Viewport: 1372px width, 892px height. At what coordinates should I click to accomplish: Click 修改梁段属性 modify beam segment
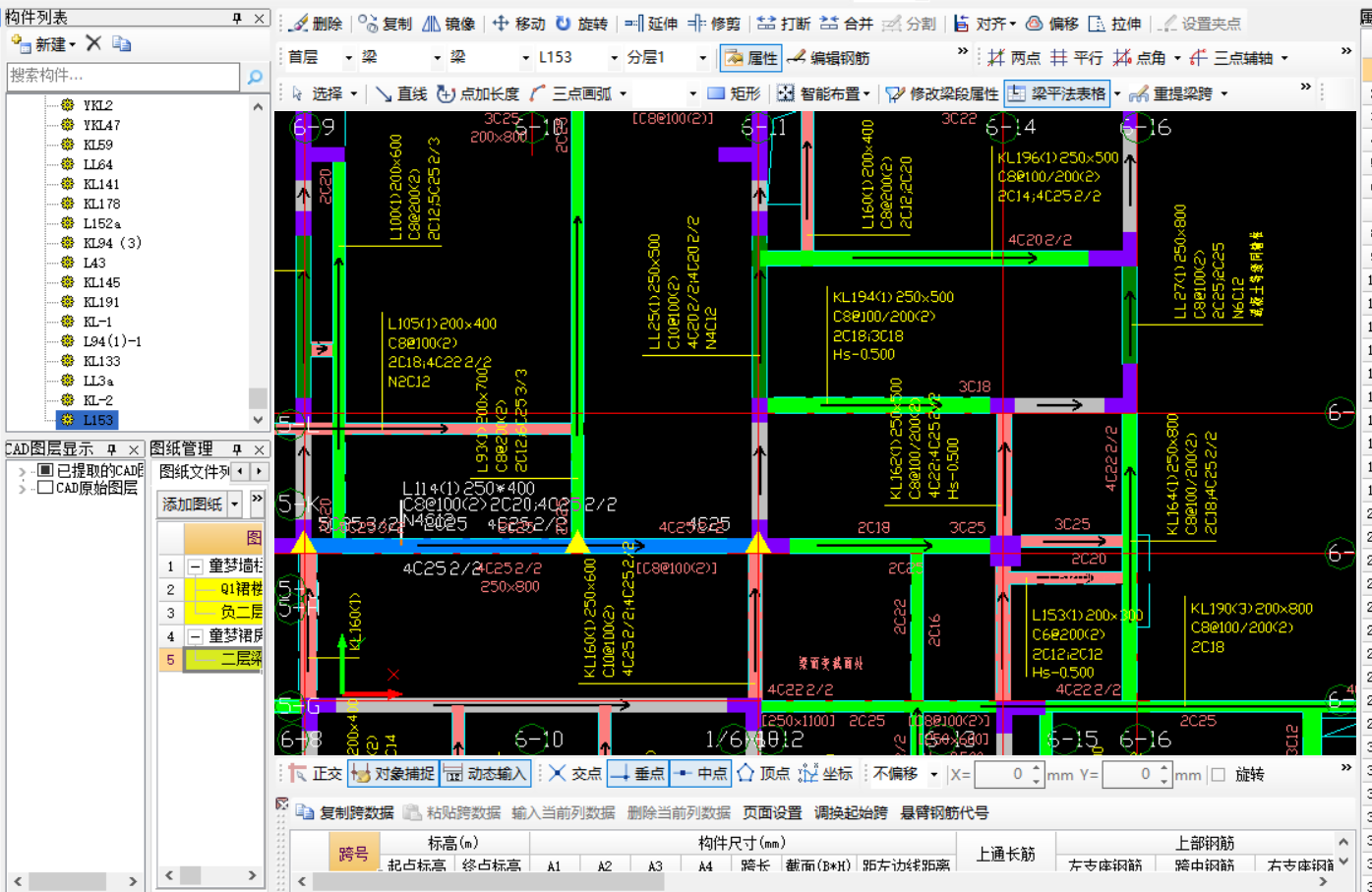pyautogui.click(x=942, y=93)
